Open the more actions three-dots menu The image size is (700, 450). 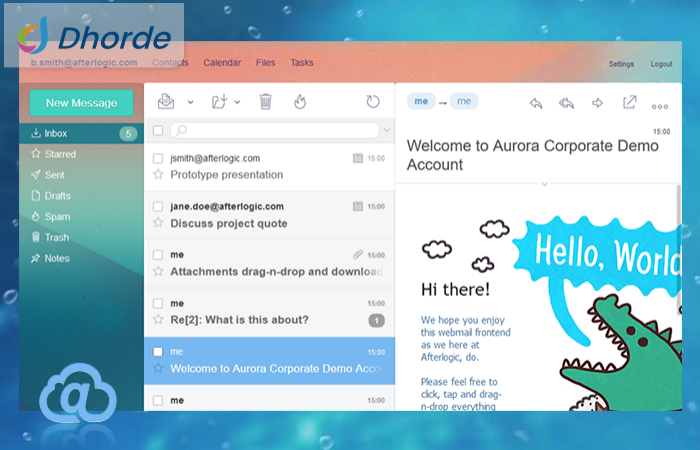point(660,106)
